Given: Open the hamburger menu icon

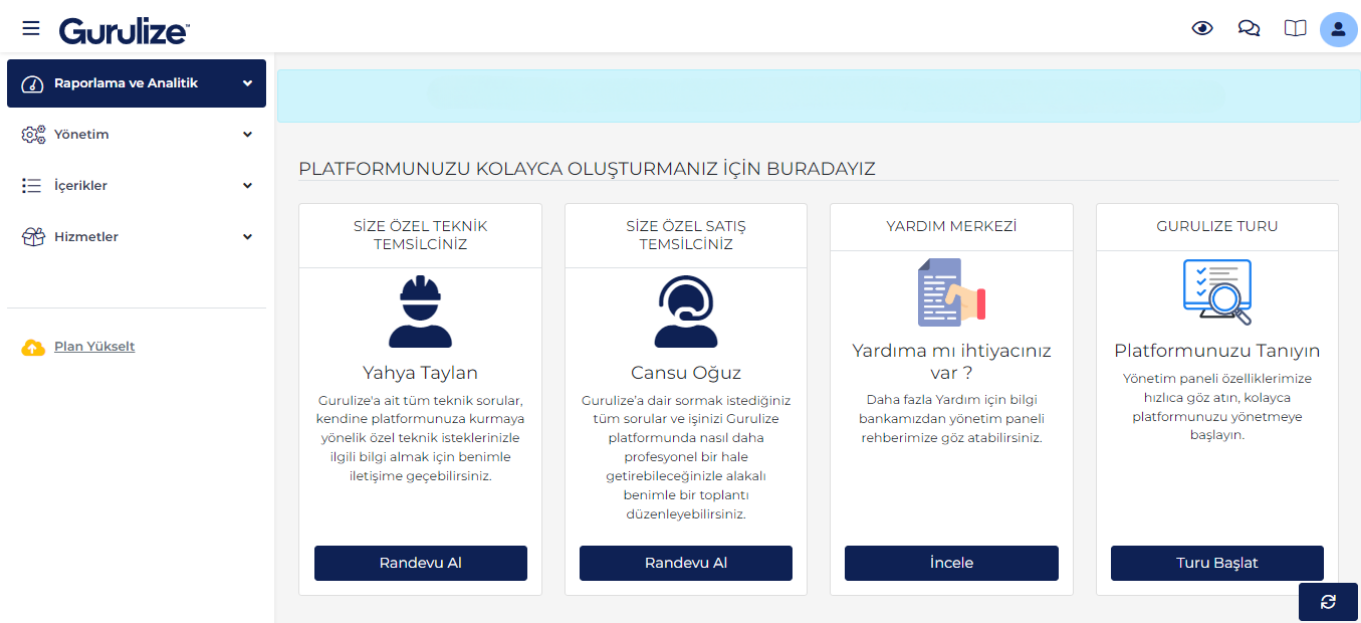Looking at the screenshot, I should click(x=31, y=28).
